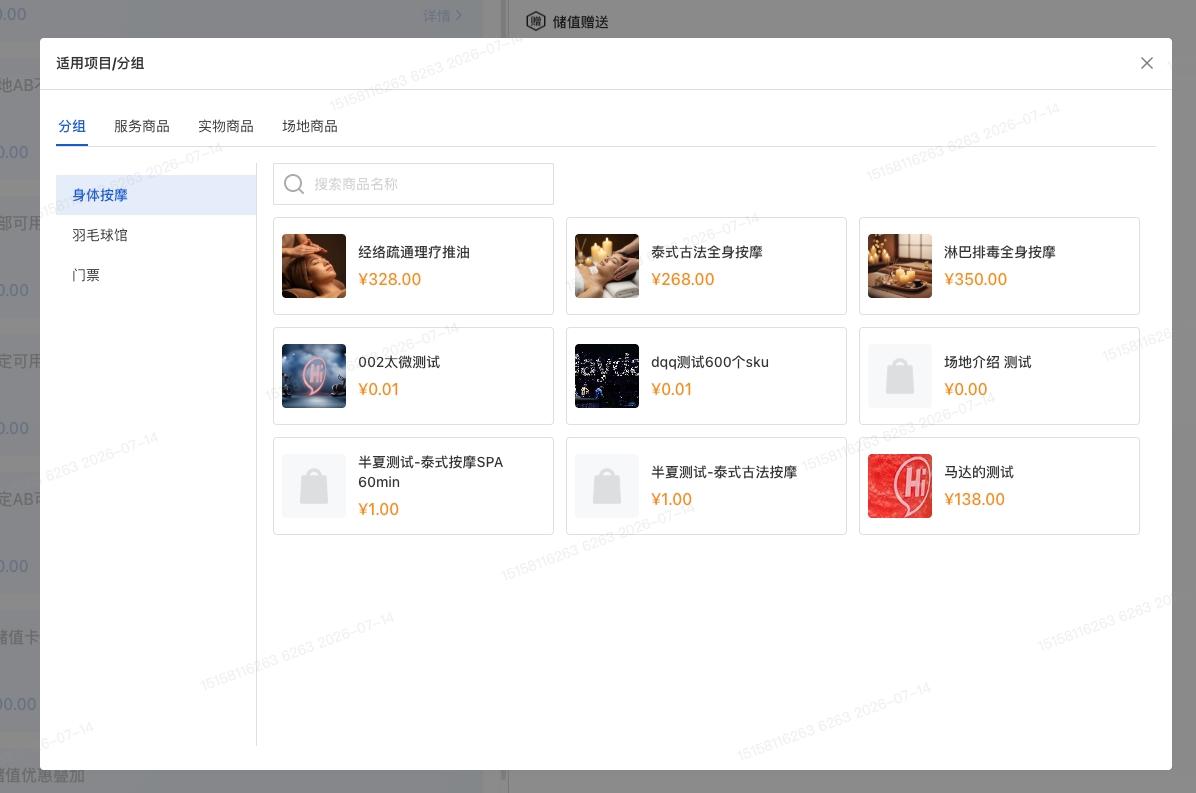Click the 场地介绍 测试 placeholder bag icon
Screen dimensions: 1196x793
coord(899,376)
